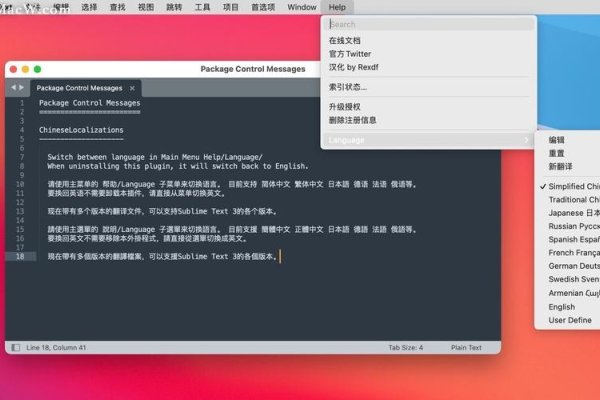Open the 工具 menu
600x400 pixels.
pos(202,7)
